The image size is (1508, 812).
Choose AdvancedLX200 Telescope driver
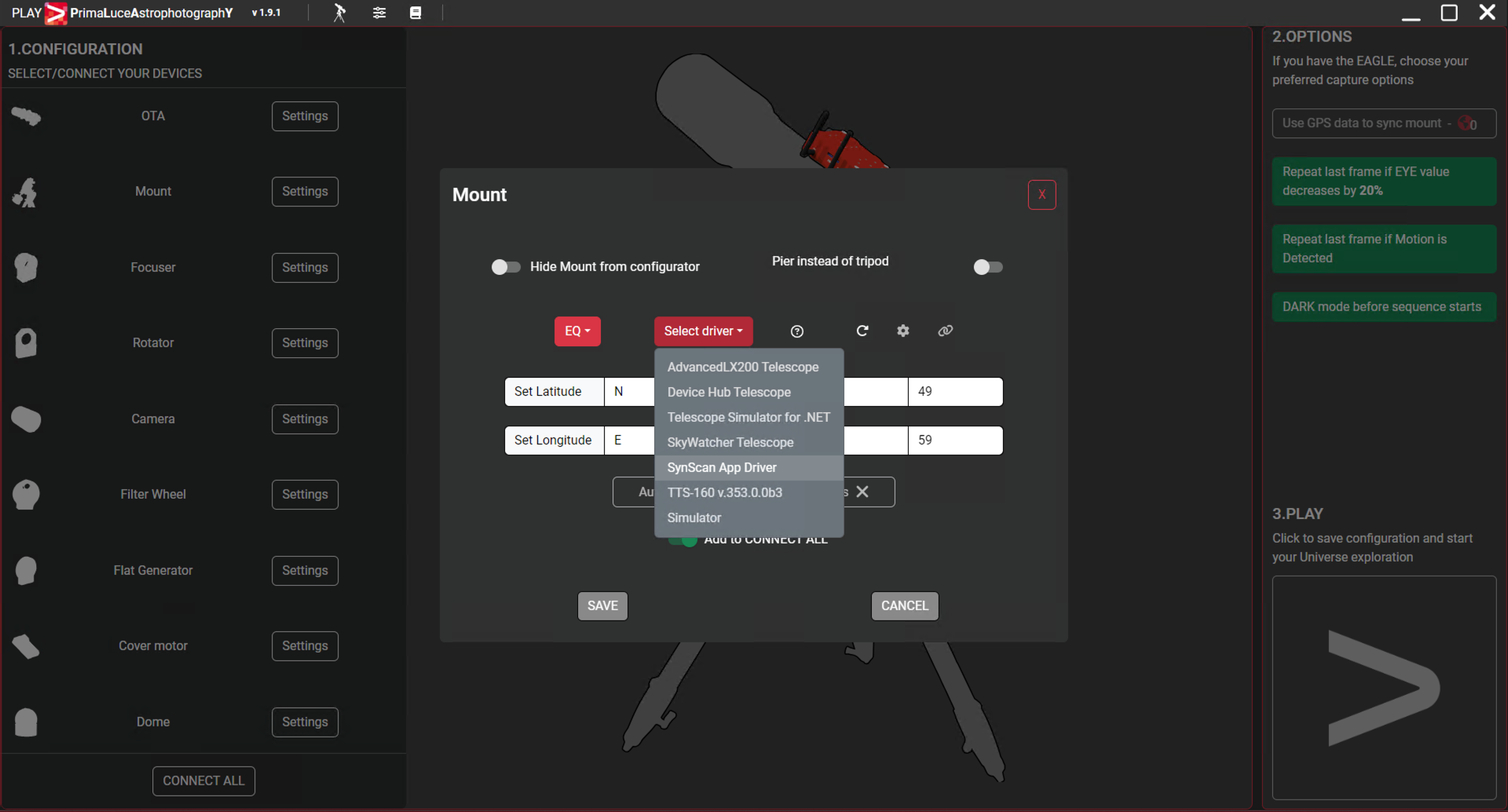tap(749, 368)
